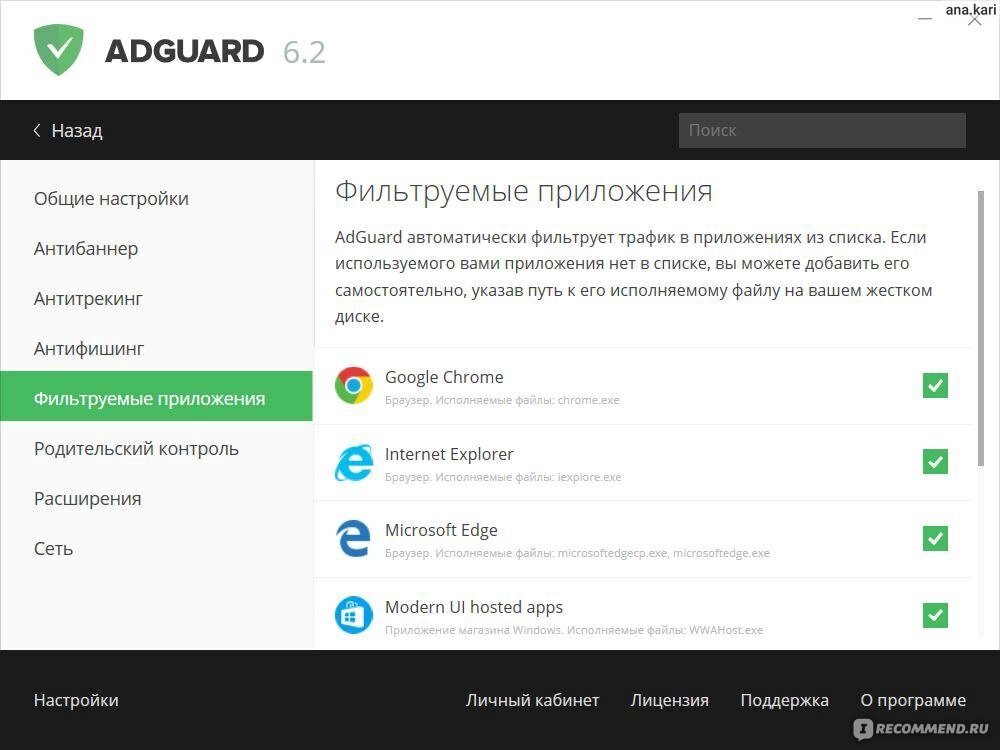This screenshot has width=1000, height=750.
Task: Open Родительский контроль section
Action: (x=156, y=448)
